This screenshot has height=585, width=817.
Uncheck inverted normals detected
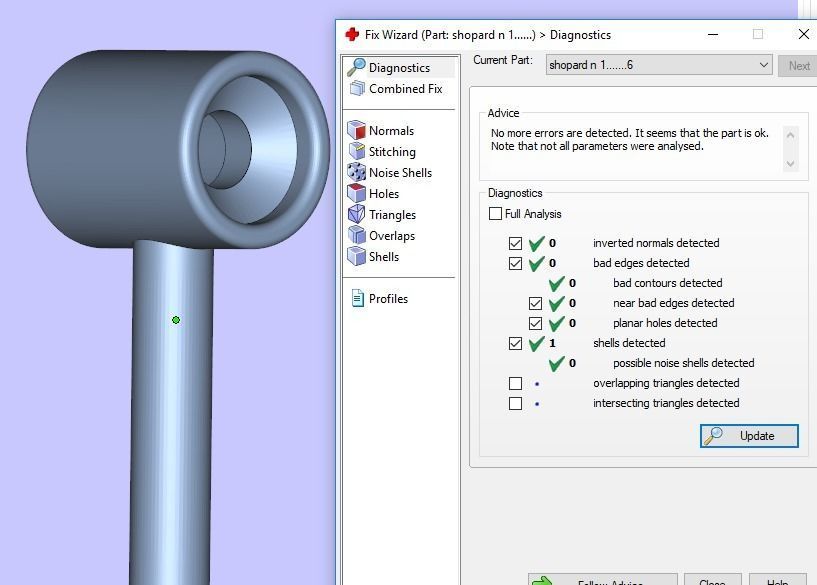515,243
